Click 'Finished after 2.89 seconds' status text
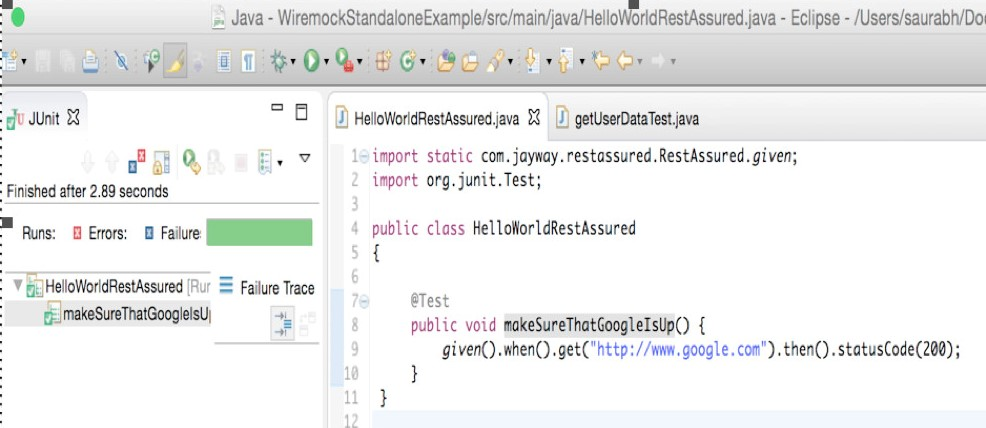 click(x=87, y=192)
